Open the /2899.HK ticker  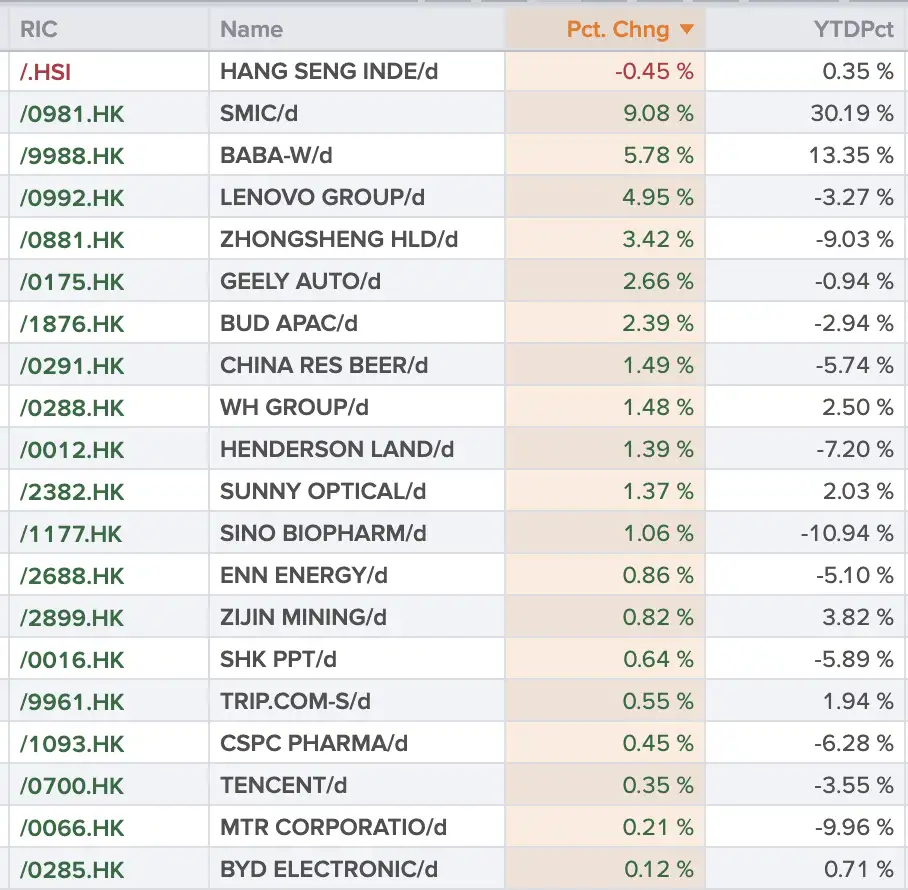72,618
